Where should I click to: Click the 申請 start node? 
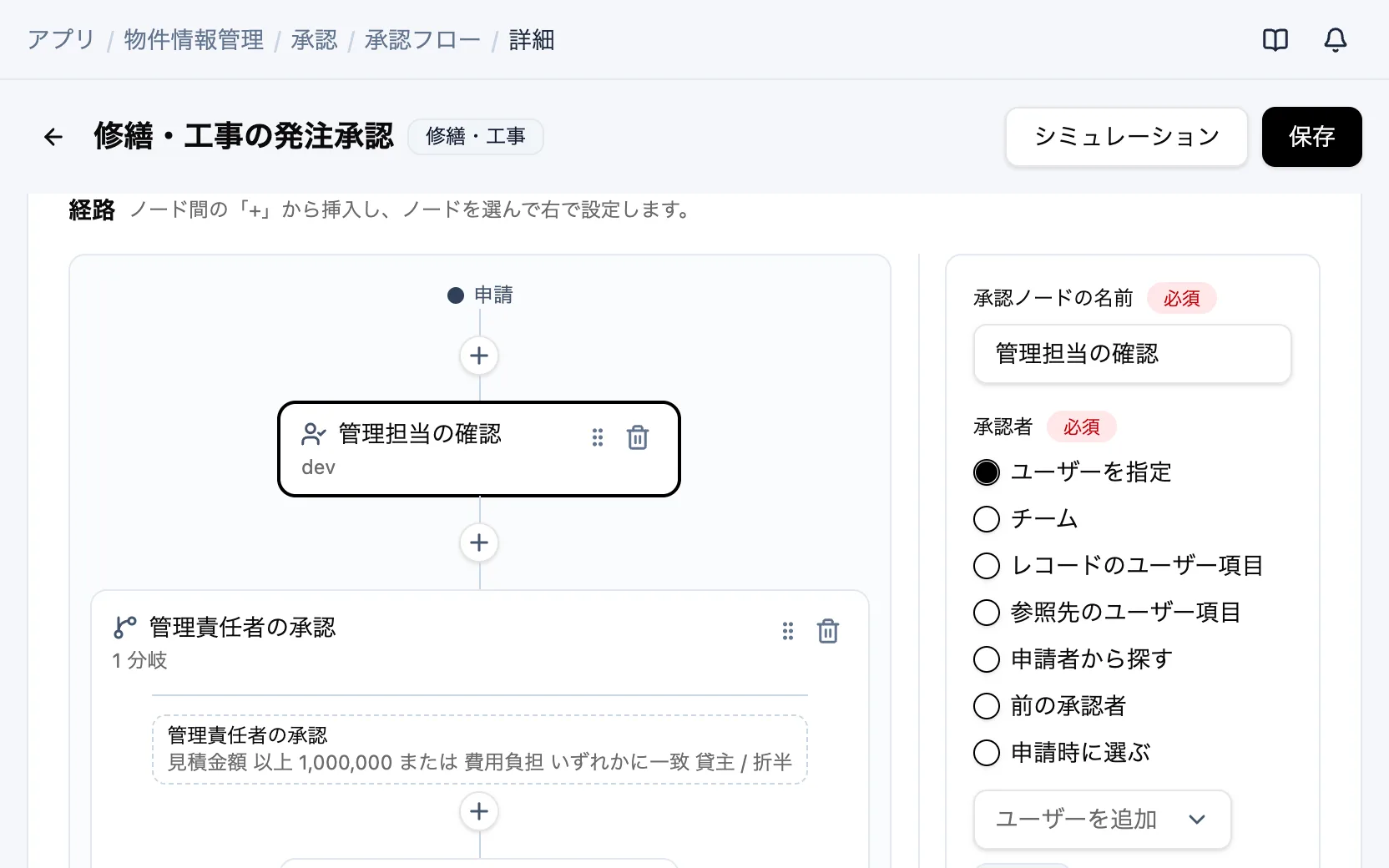[480, 295]
